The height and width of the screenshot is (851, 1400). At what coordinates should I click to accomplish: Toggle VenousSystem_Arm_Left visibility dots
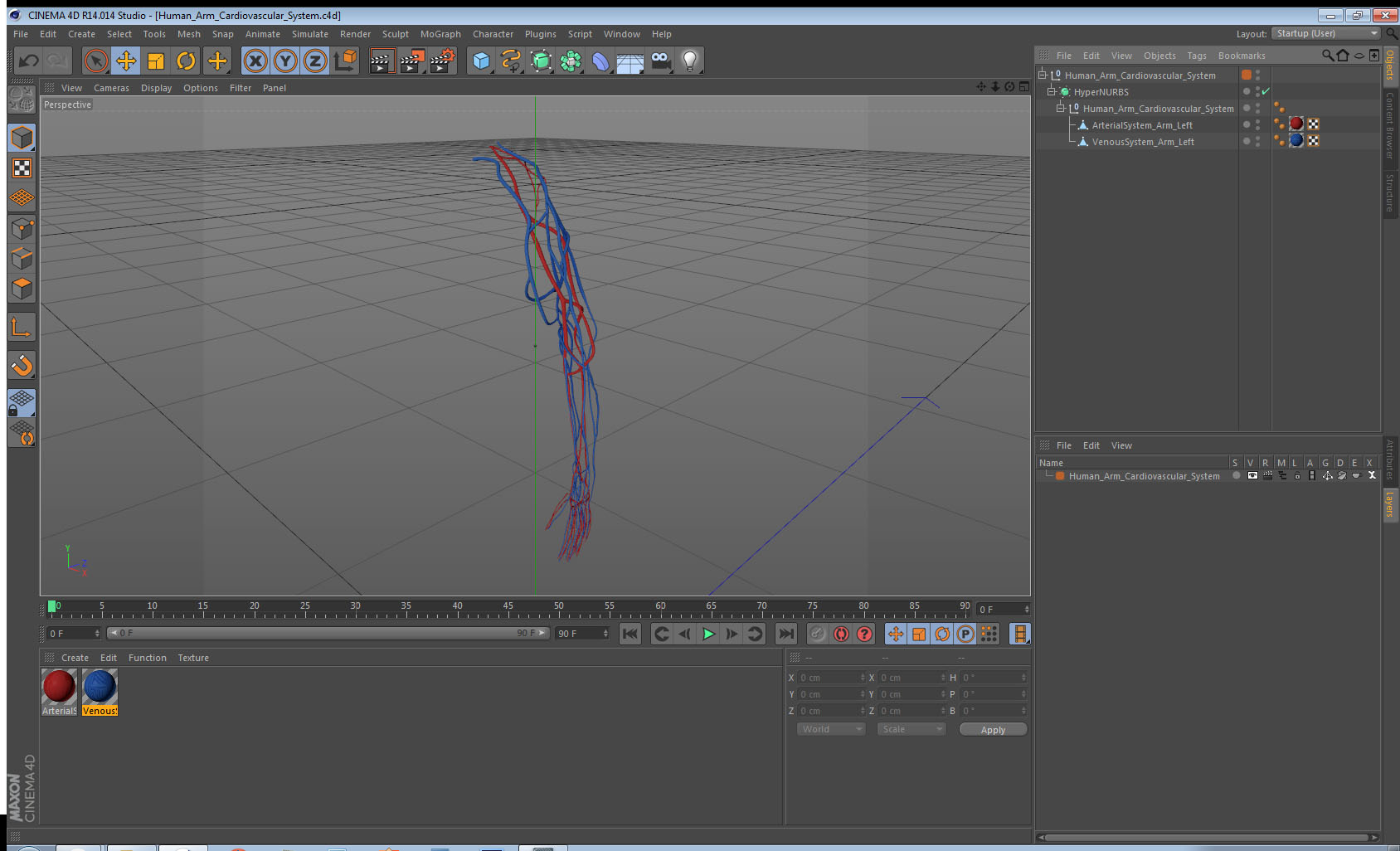1258,141
